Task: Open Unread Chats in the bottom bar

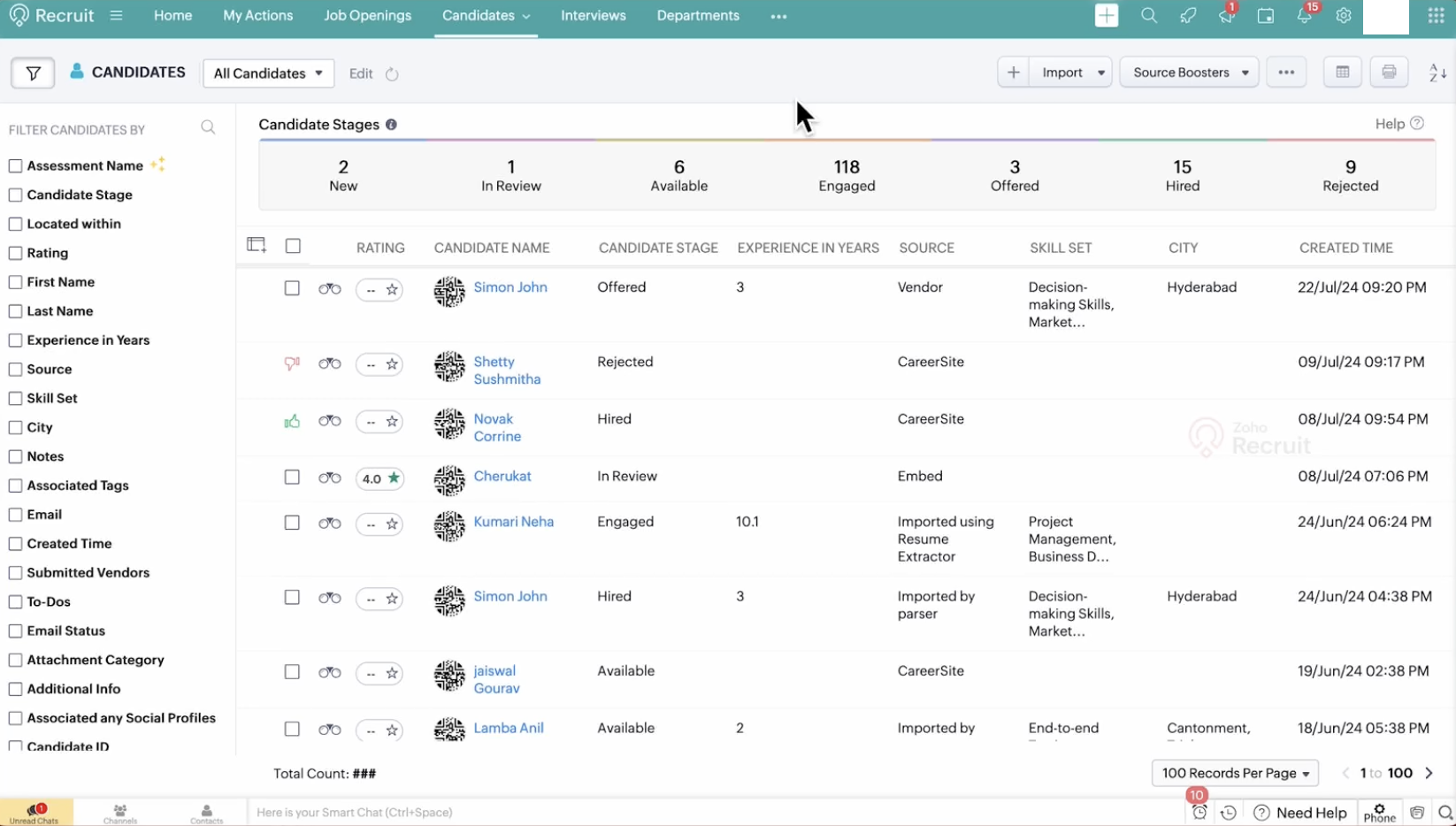Action: pyautogui.click(x=35, y=813)
